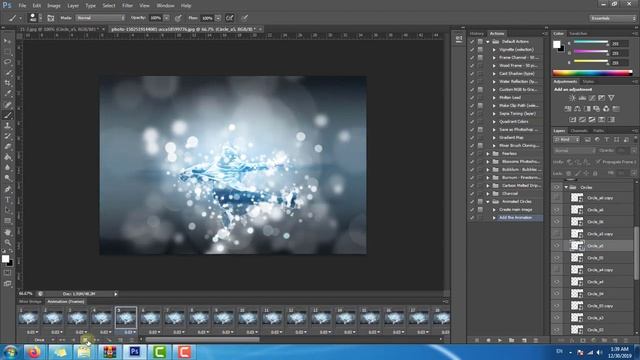Enable airbrush mode in options bar

pos(230,18)
